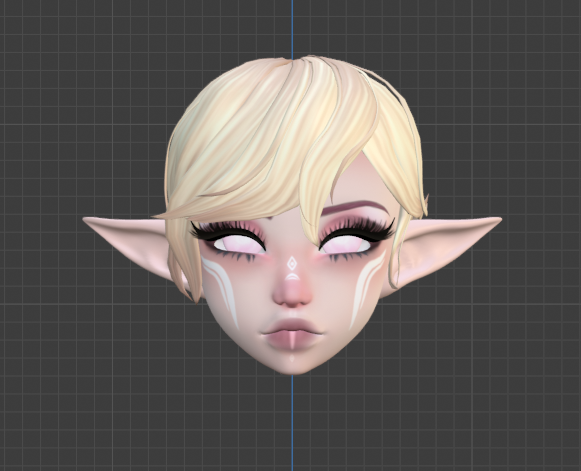Click the blue vertical axis line above the head
581x471 pixels.
292,29
